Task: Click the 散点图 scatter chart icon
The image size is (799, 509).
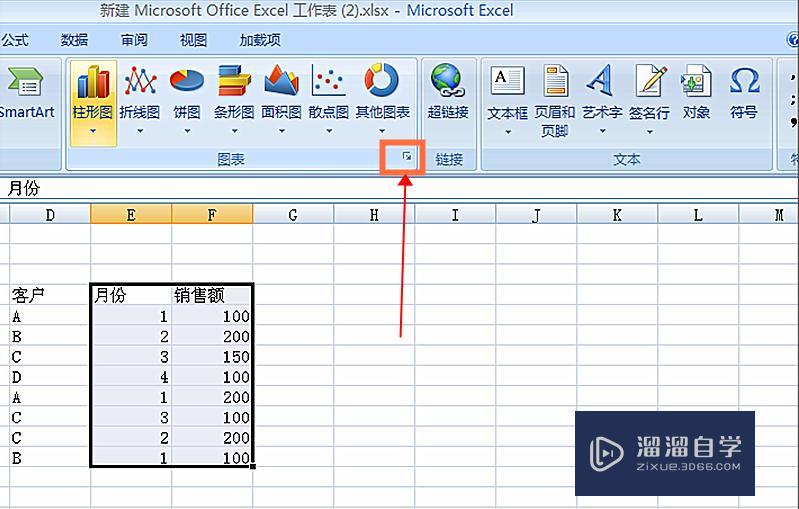Action: [x=329, y=81]
